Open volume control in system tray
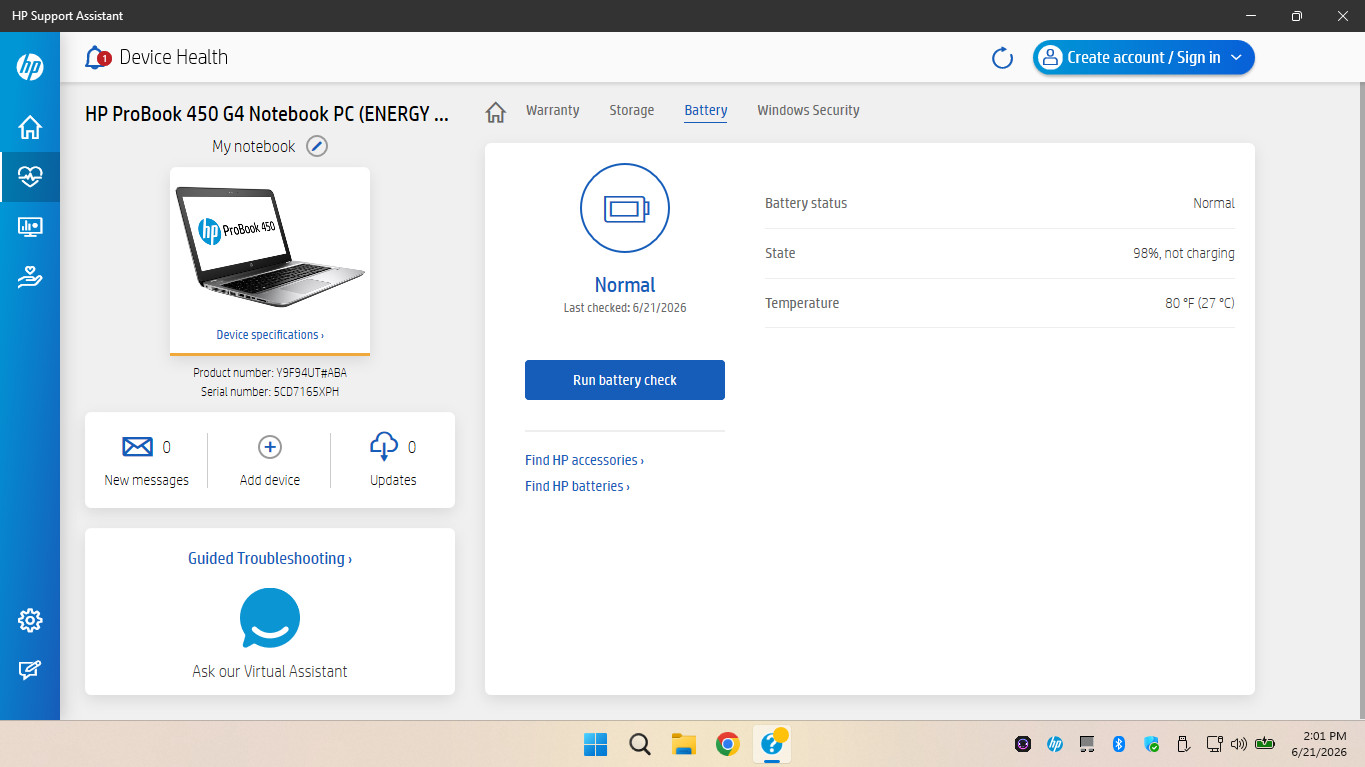 [x=1239, y=744]
